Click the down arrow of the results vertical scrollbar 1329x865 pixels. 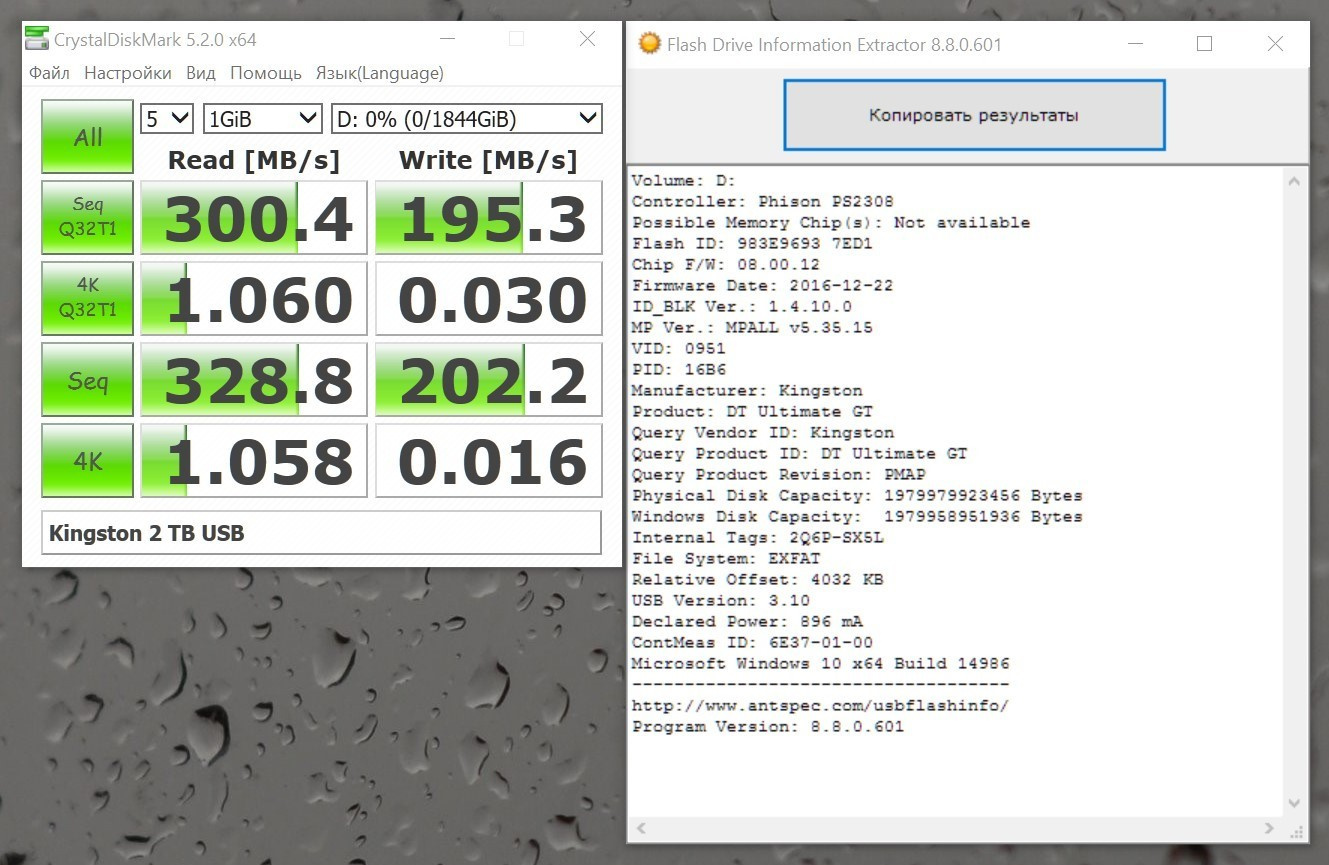point(1295,804)
